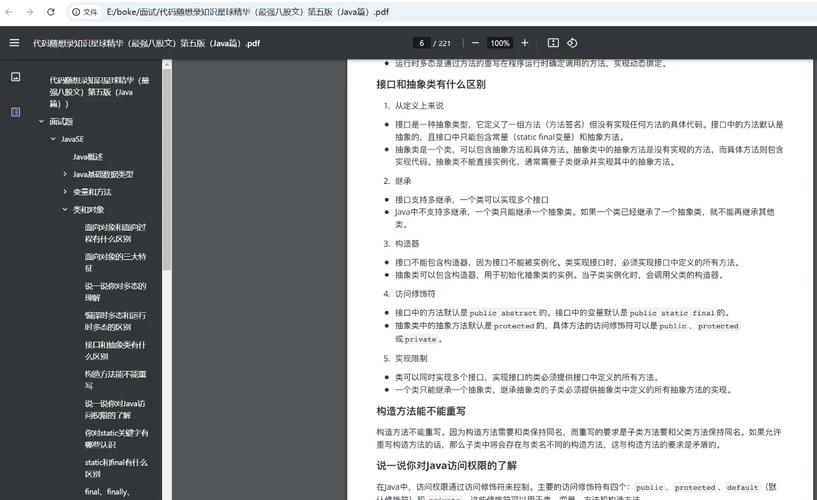Go to 编译时多态和运行时多态的区别 outline item
This screenshot has width=817, height=500.
point(115,321)
